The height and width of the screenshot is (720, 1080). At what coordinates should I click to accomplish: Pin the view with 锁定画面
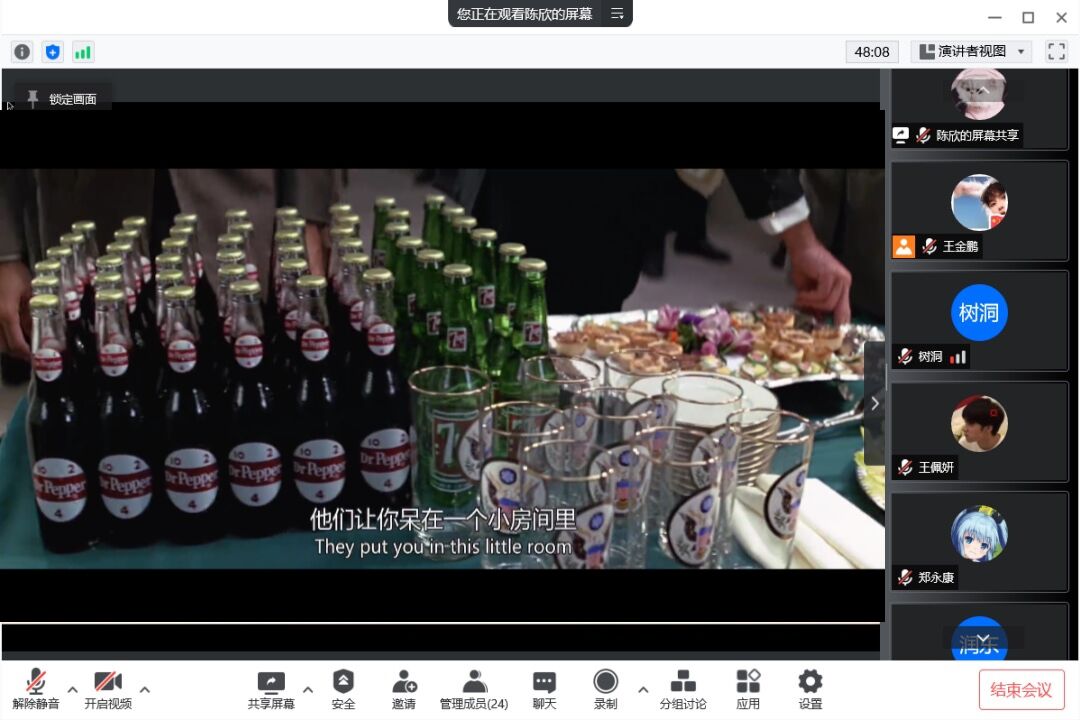[x=62, y=99]
